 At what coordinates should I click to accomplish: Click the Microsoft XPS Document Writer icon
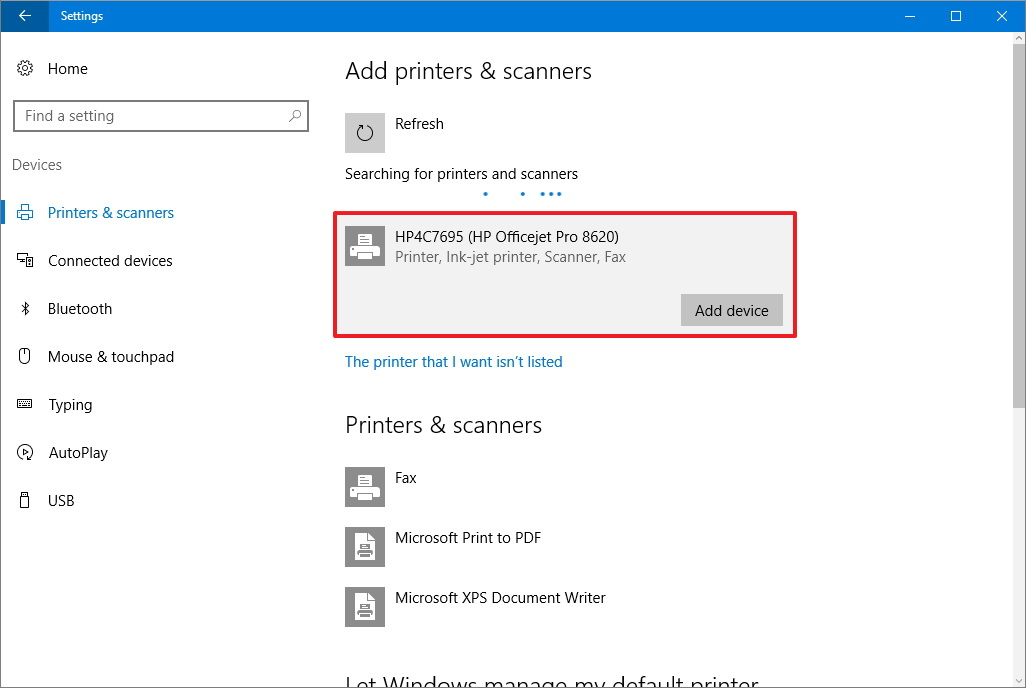[364, 607]
